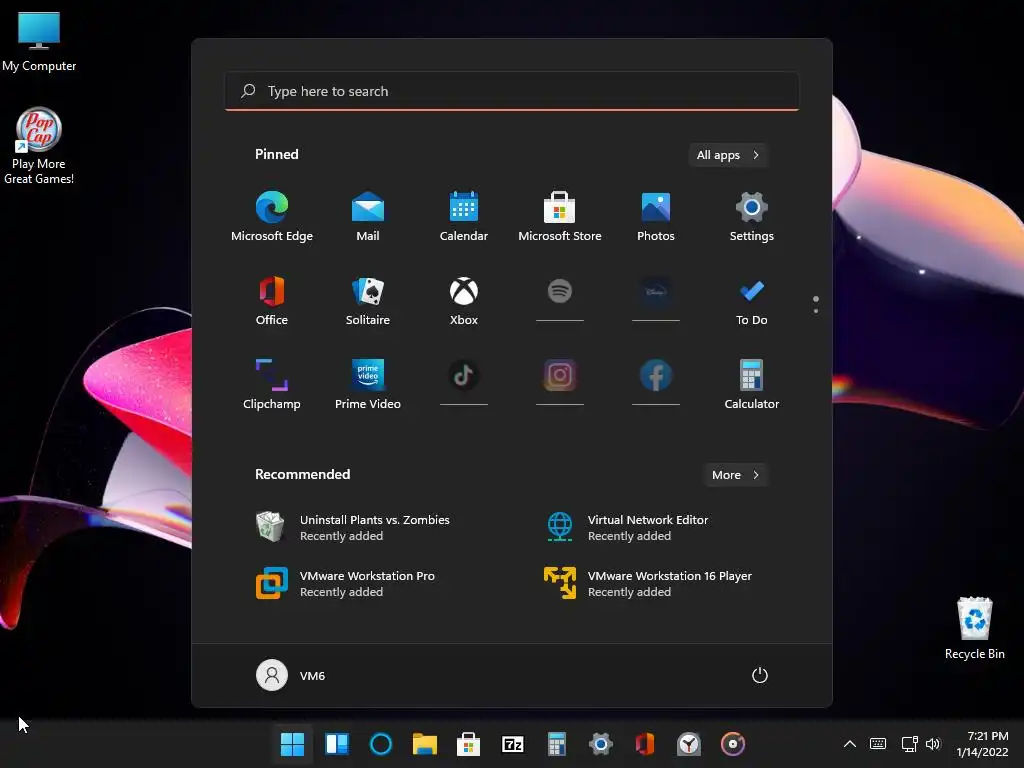
Task: Open Office from the taskbar
Action: click(x=645, y=744)
